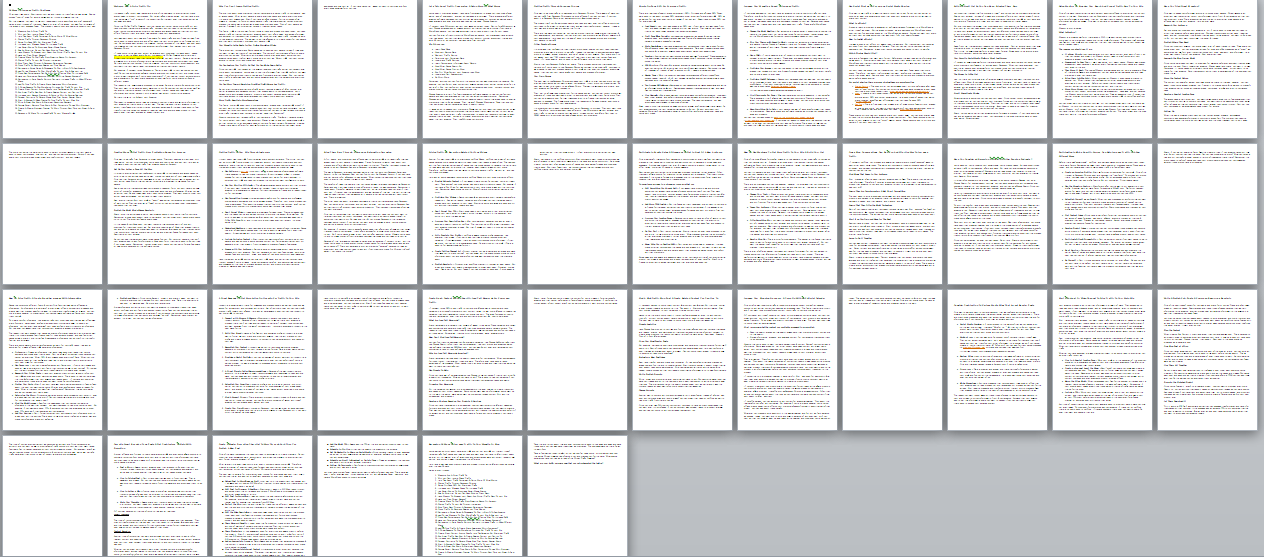Select the first page in the second row
This screenshot has width=1264, height=557.
[x=52, y=214]
